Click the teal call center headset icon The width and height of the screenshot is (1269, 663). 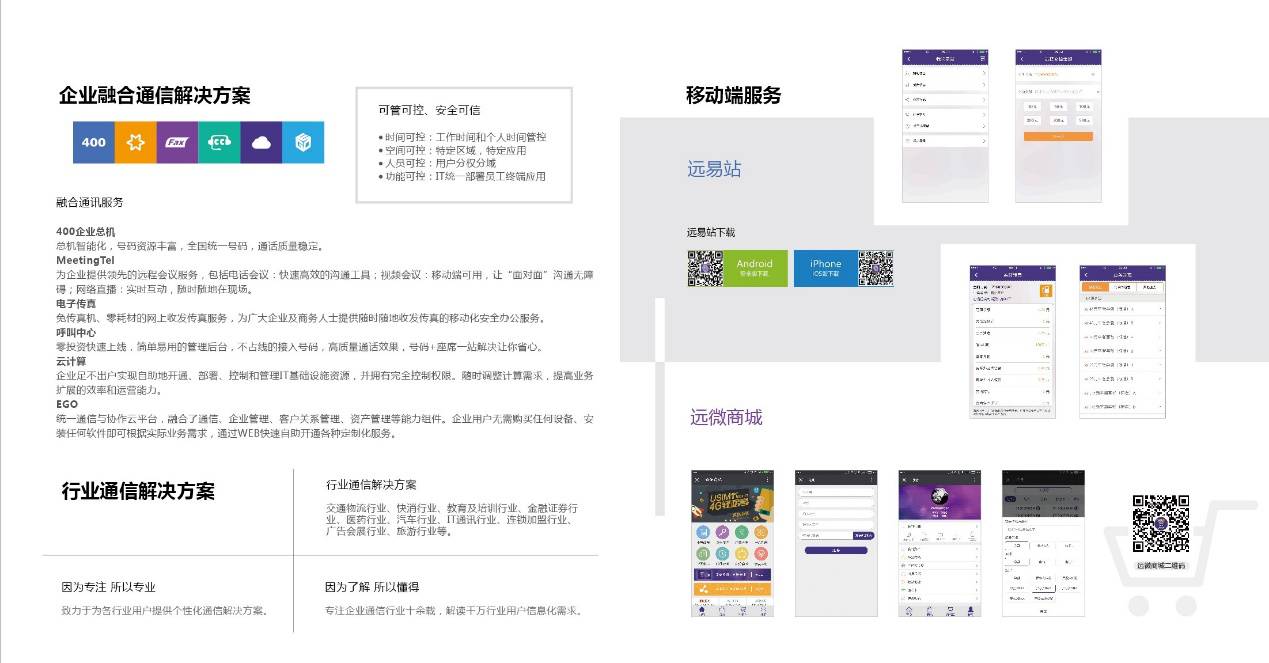pos(219,142)
